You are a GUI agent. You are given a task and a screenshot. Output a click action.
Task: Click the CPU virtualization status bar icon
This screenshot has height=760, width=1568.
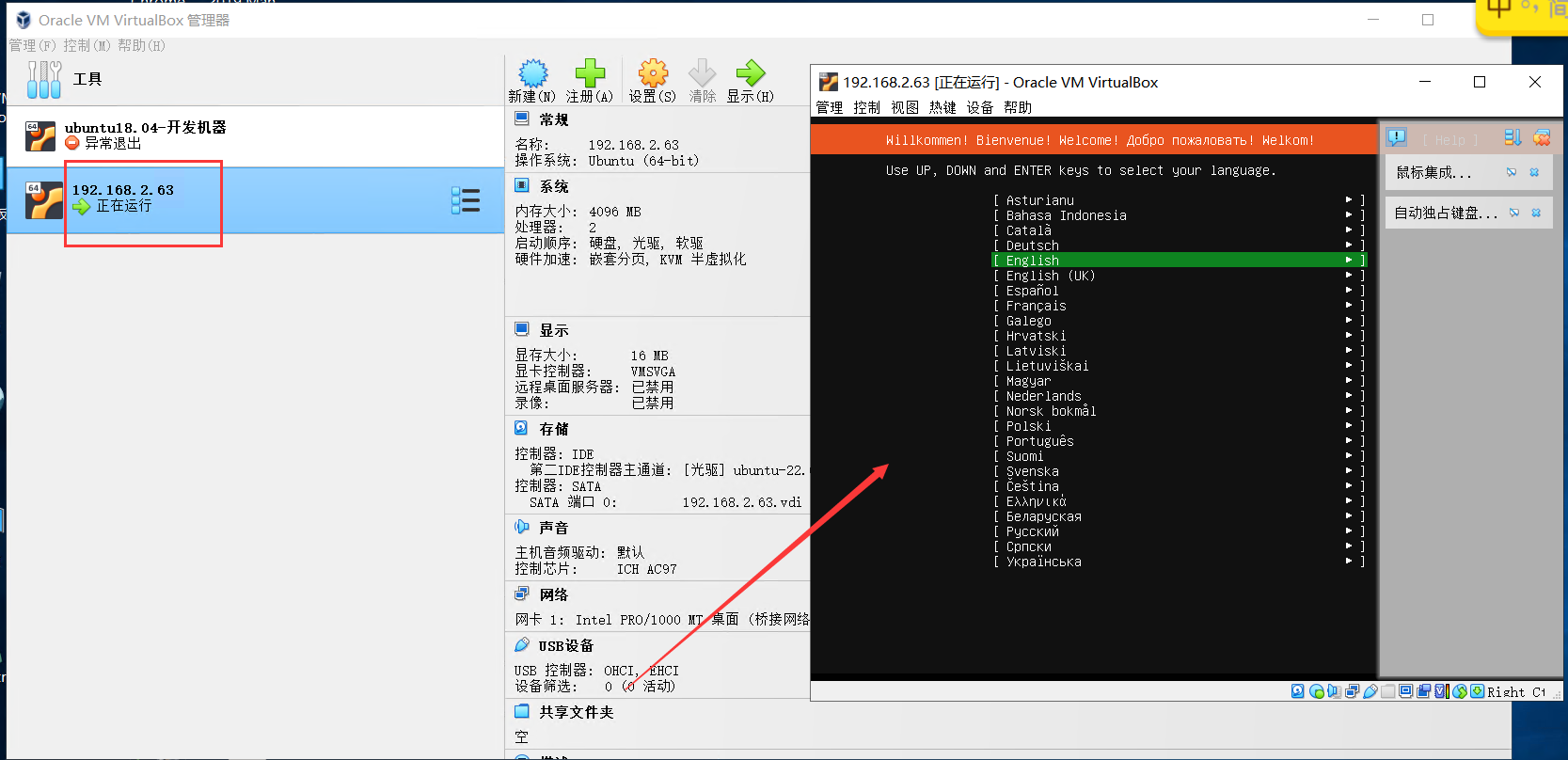click(1441, 691)
